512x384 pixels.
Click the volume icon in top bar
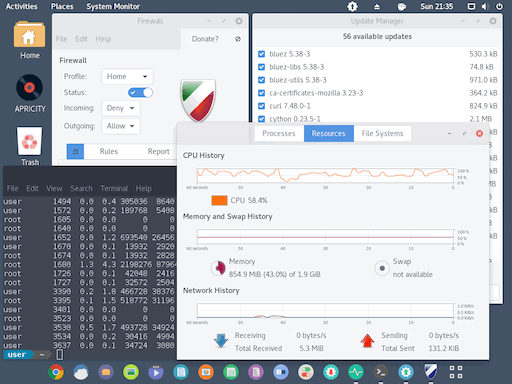pyautogui.click(x=485, y=6)
